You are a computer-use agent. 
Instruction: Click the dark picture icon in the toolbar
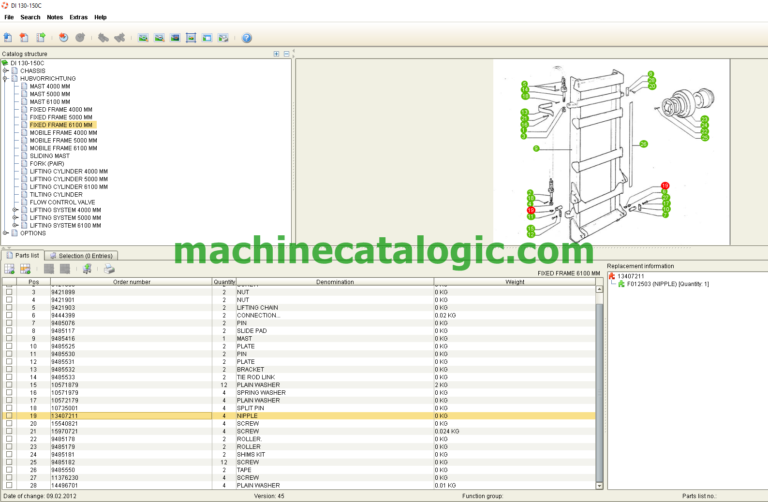tap(175, 38)
